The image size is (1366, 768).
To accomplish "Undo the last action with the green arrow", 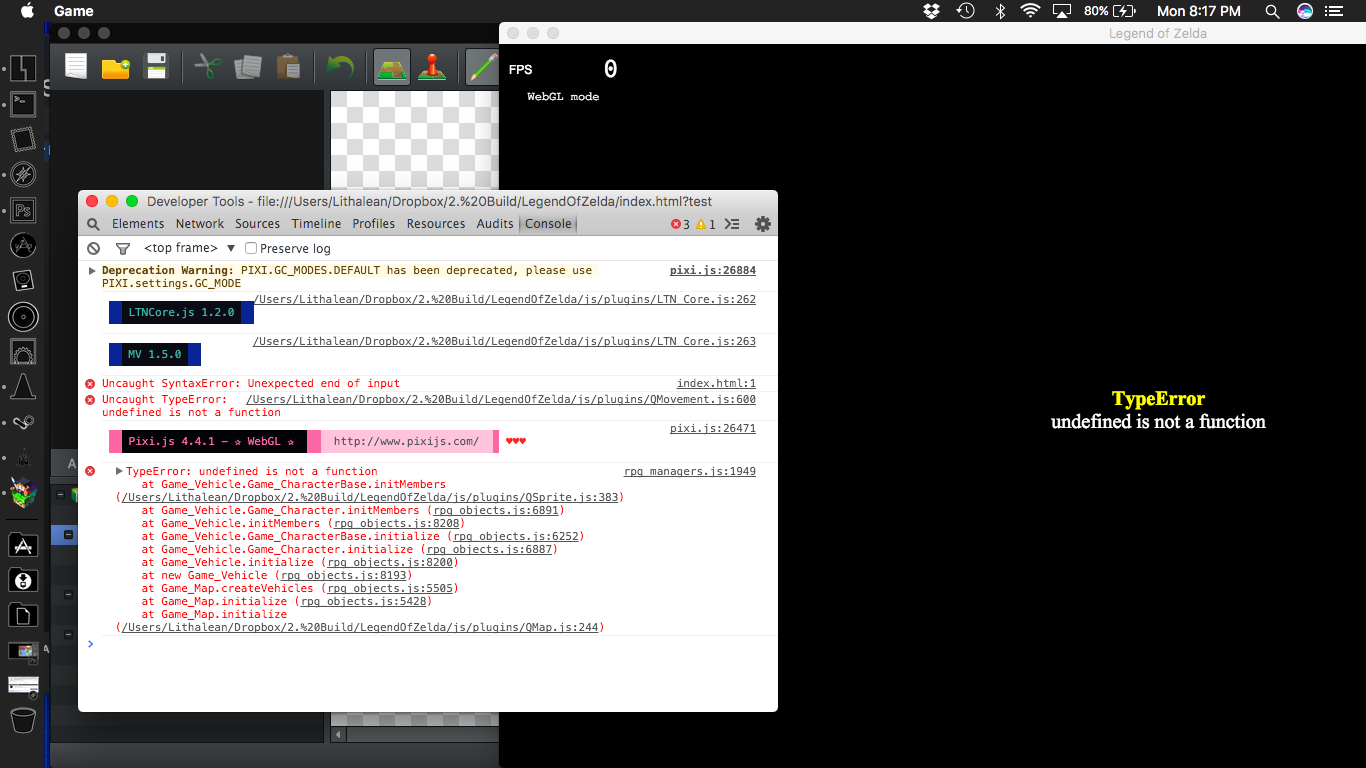I will (x=340, y=67).
